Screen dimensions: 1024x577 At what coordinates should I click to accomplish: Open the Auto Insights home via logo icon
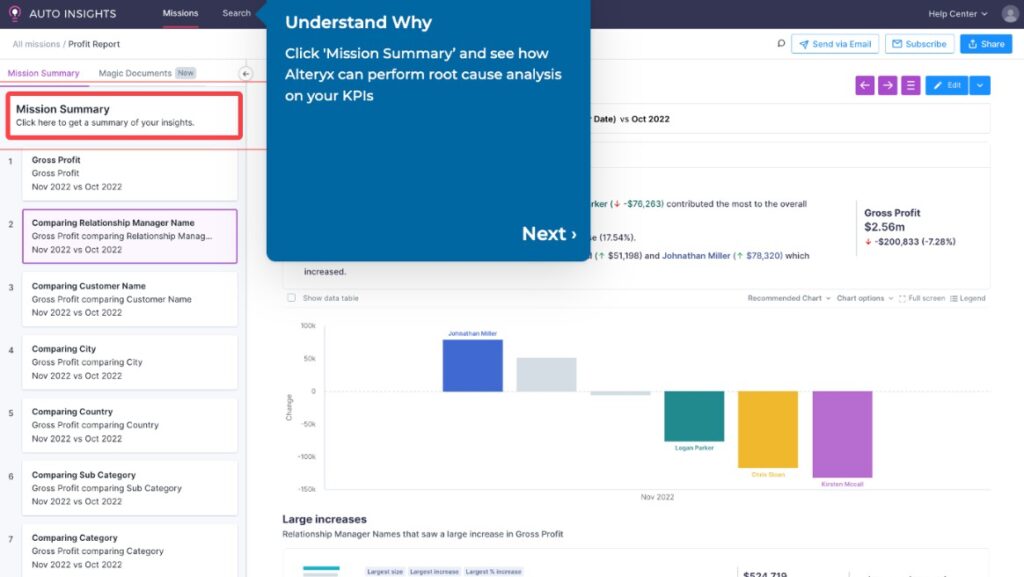click(14, 13)
